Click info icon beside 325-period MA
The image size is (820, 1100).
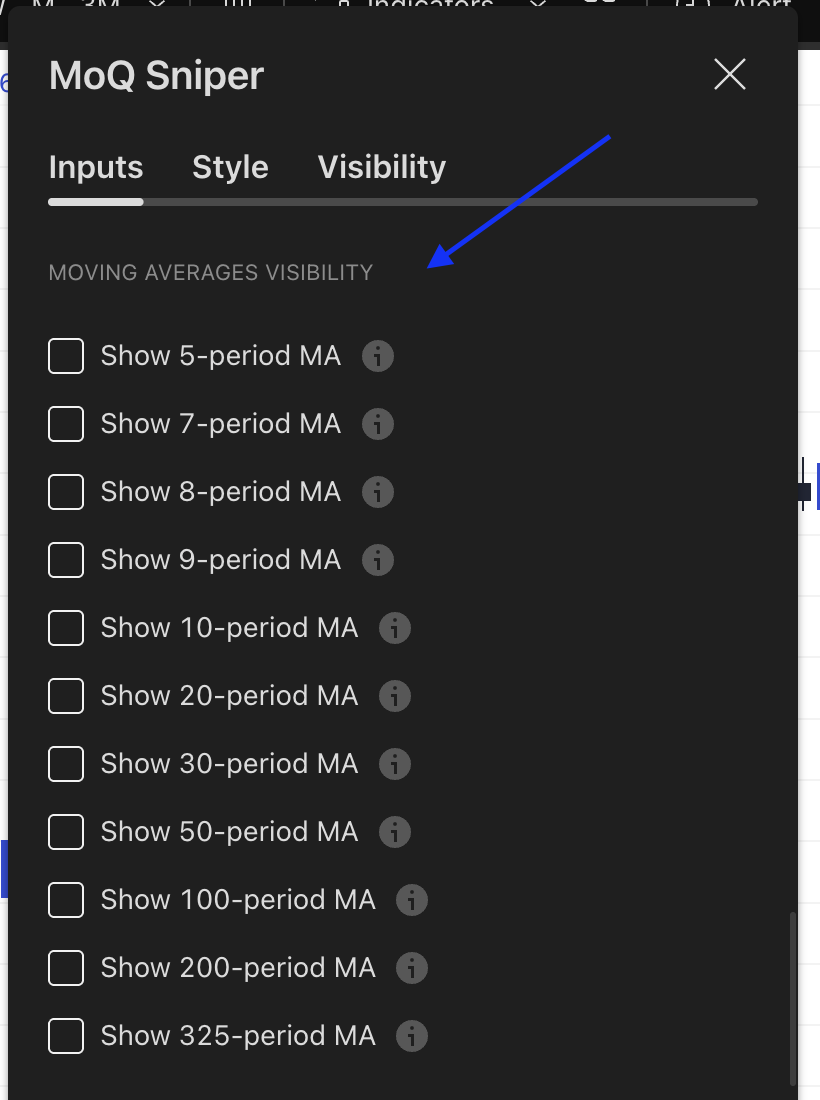412,1036
